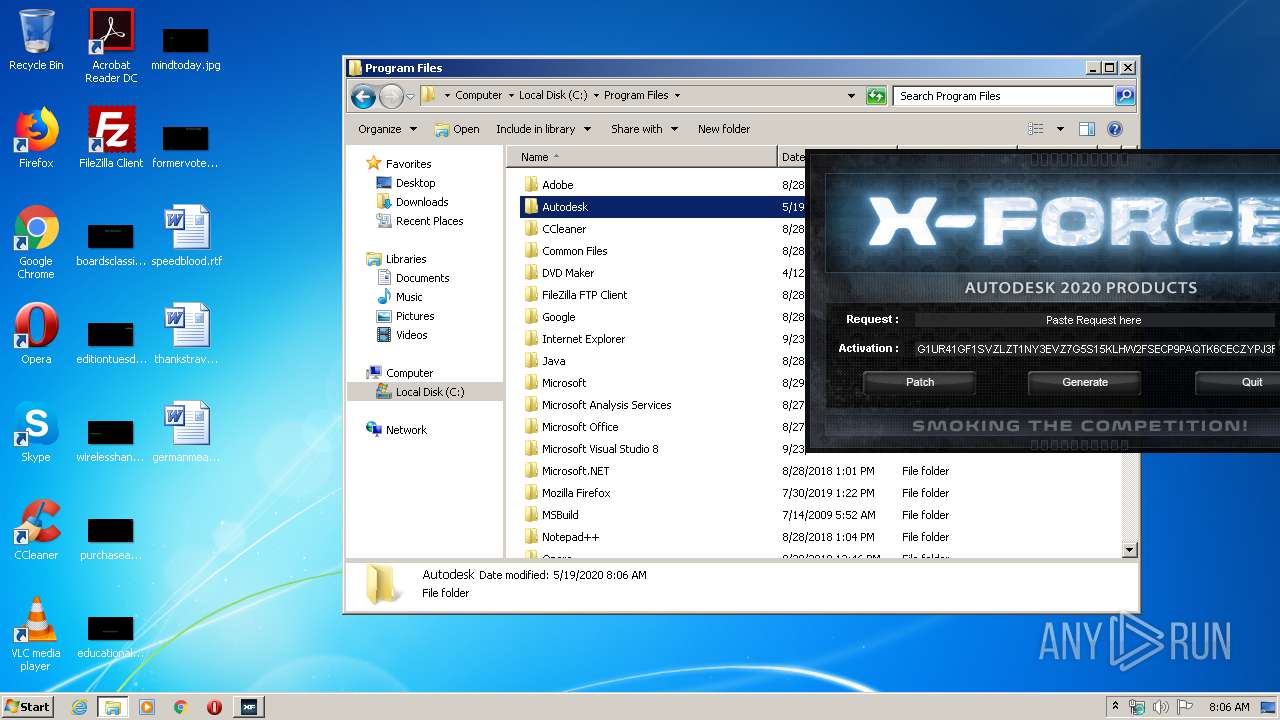Click the Windows Explorer taskbar icon
The width and height of the screenshot is (1280, 720).
tap(112, 707)
